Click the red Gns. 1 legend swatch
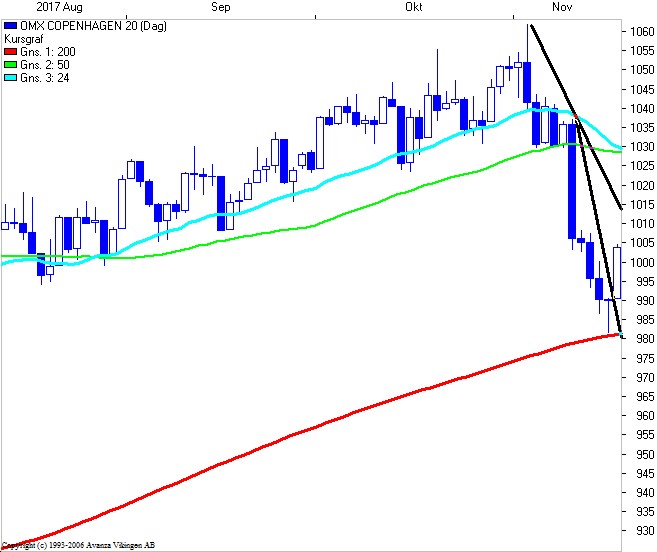The image size is (657, 552). tap(10, 51)
